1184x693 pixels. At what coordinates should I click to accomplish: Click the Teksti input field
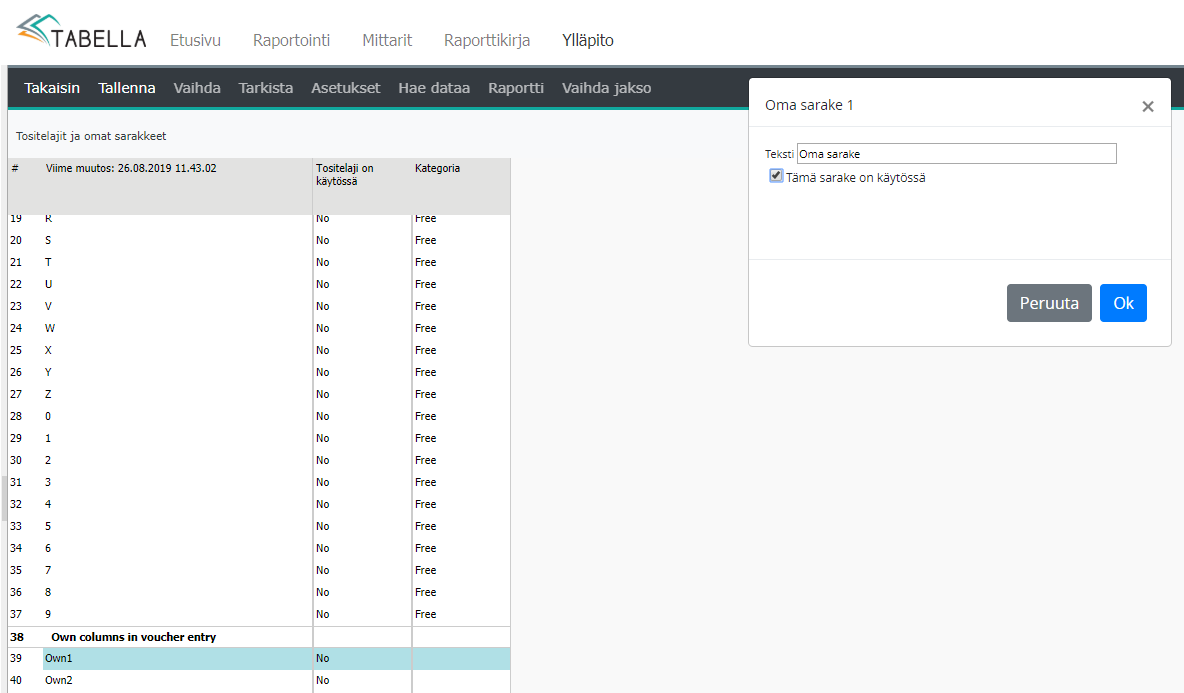956,154
